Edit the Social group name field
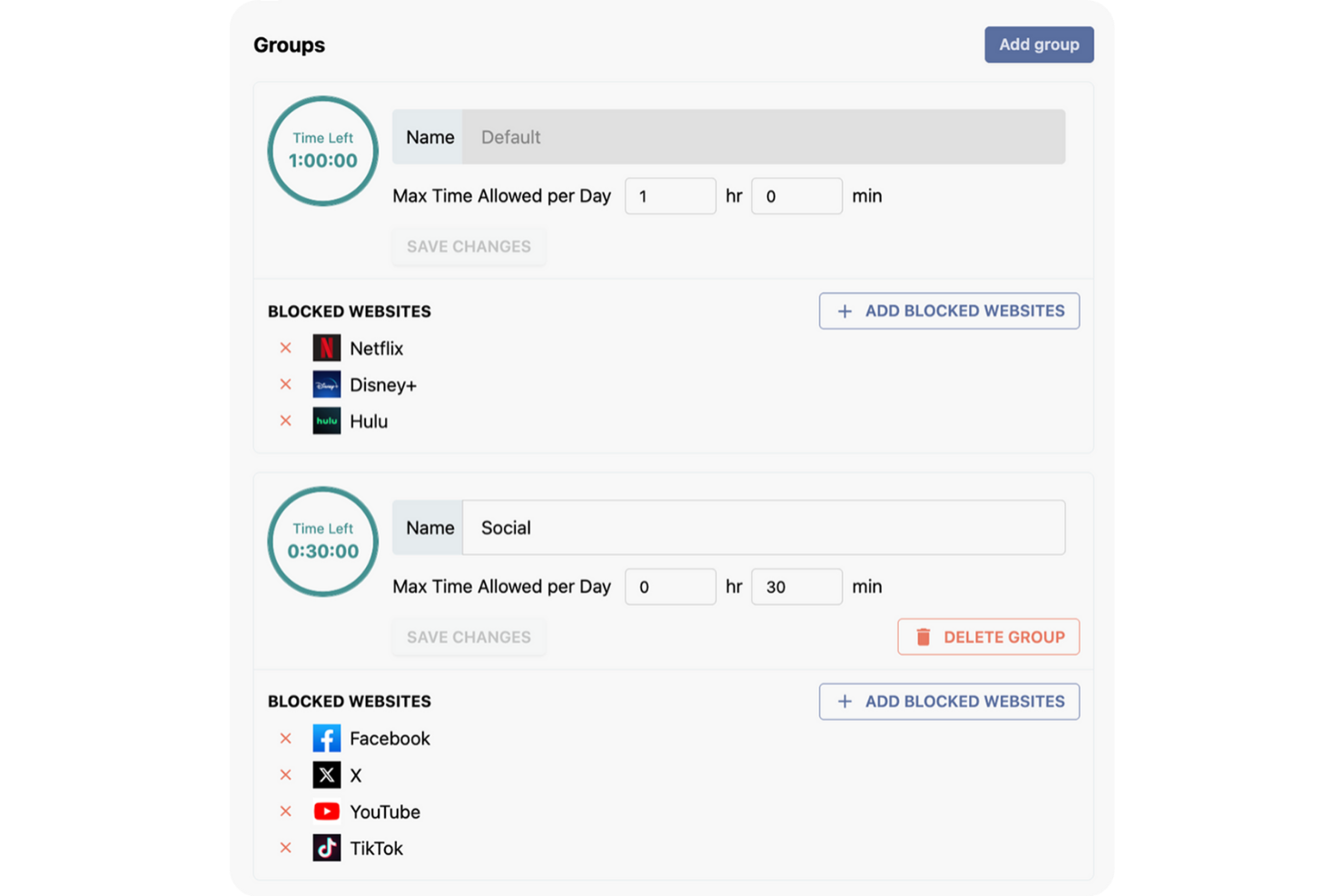Image resolution: width=1344 pixels, height=896 pixels. [x=763, y=528]
